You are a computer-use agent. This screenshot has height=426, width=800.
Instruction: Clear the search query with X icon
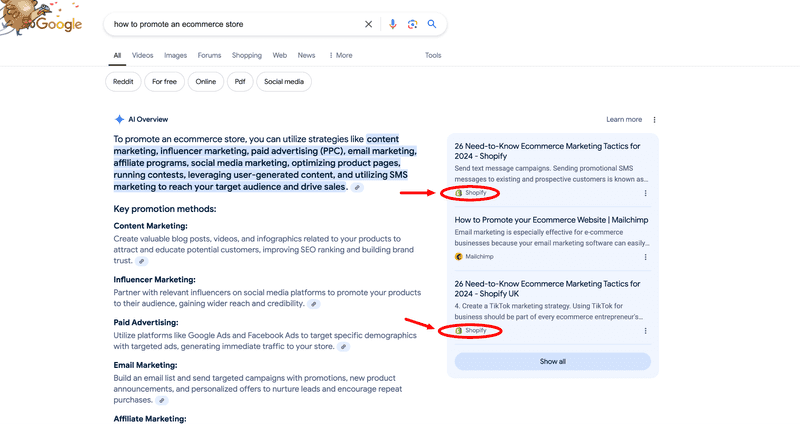click(x=368, y=24)
